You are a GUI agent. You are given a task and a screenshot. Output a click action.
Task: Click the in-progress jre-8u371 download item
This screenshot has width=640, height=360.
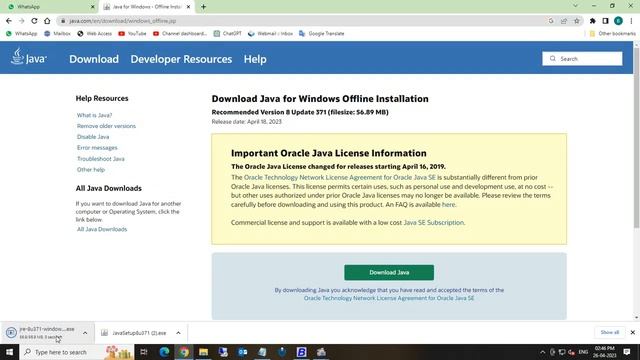[41, 333]
